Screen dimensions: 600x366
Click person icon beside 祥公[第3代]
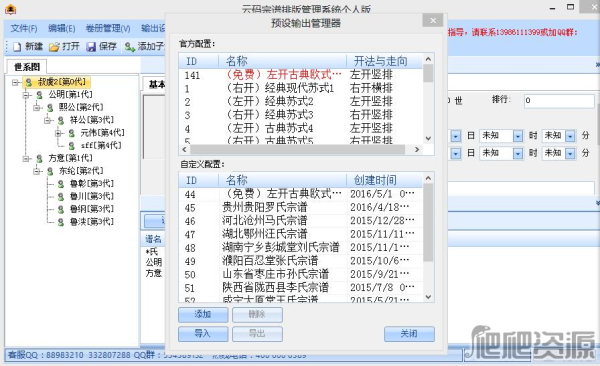[60, 121]
